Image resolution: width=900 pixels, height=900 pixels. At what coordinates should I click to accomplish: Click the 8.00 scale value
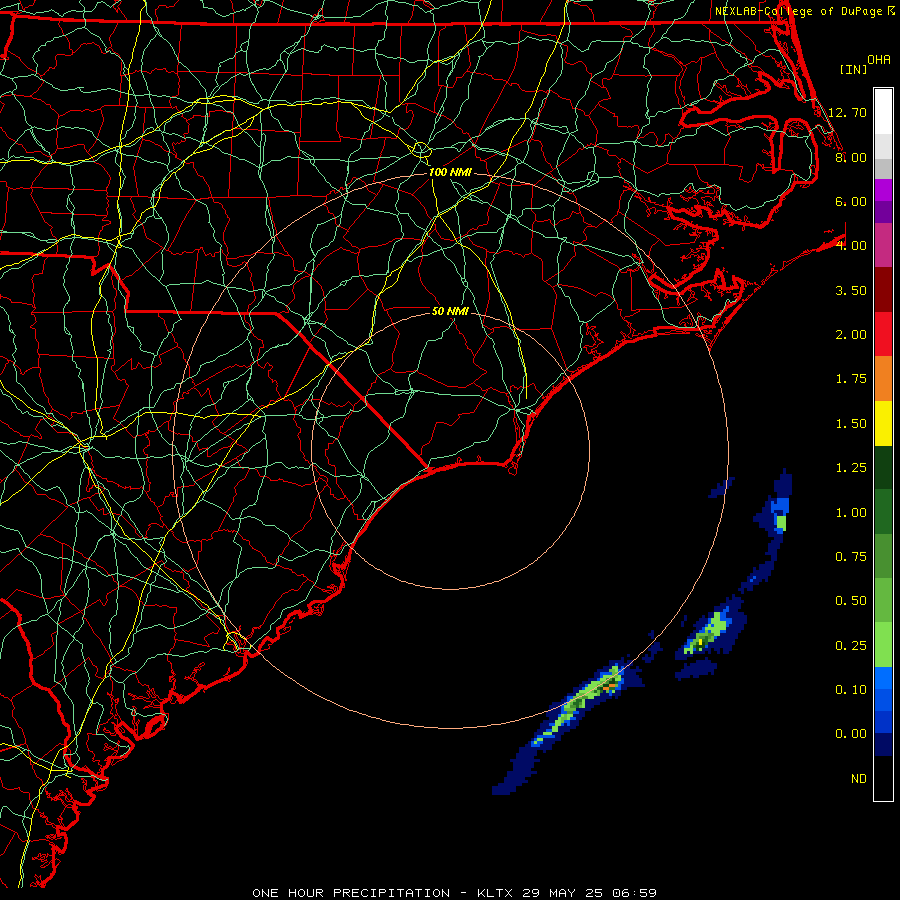coord(851,157)
